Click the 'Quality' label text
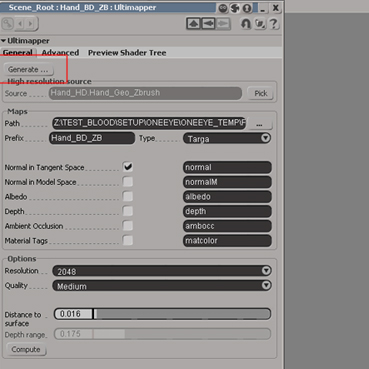This screenshot has width=369, height=369. click(x=16, y=286)
